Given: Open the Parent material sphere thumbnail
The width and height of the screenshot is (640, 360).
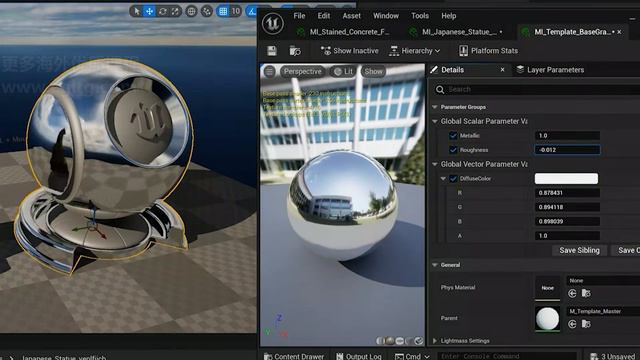Looking at the screenshot, I should coord(547,318).
